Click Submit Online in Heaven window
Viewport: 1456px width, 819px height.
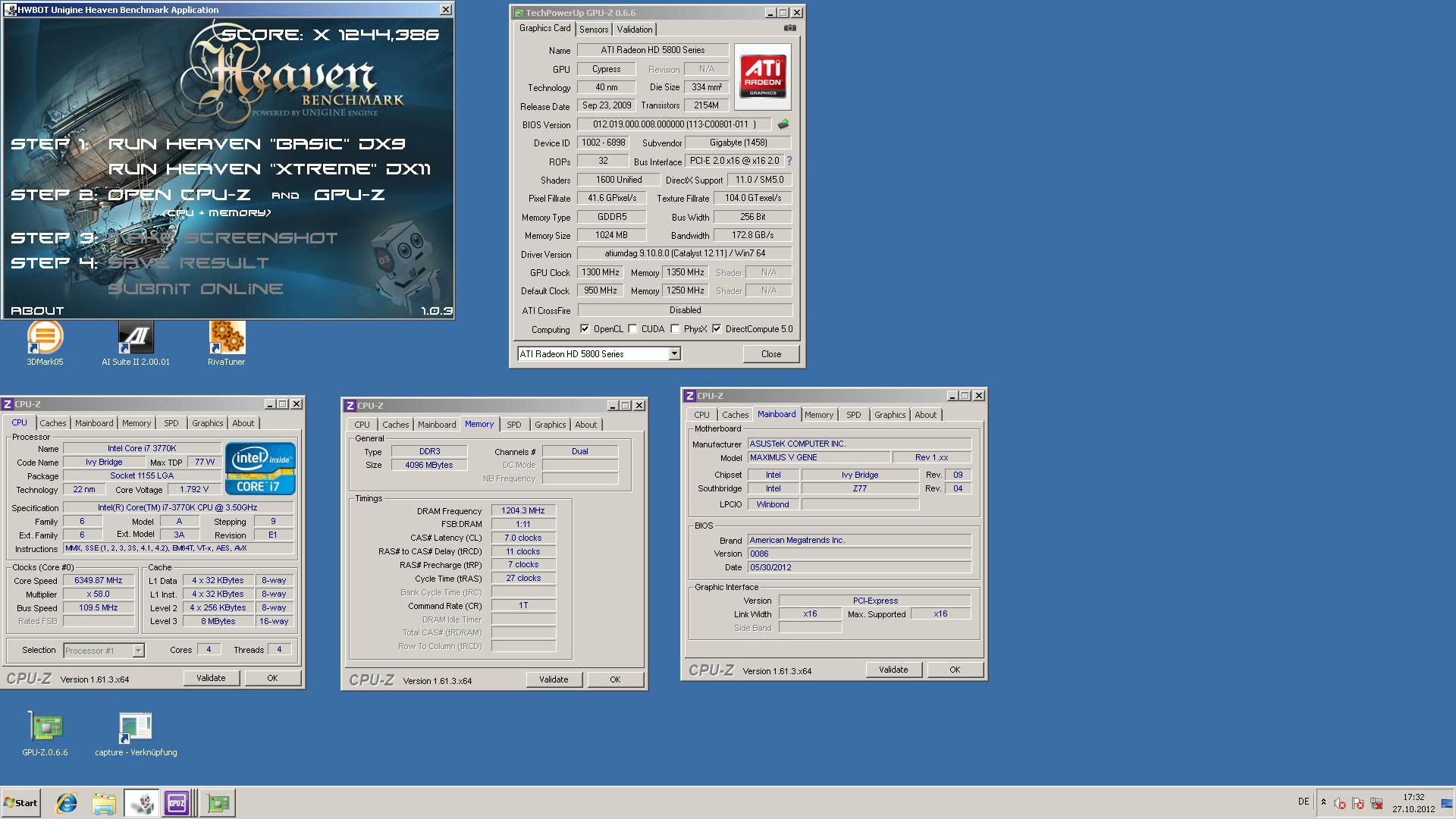[196, 289]
